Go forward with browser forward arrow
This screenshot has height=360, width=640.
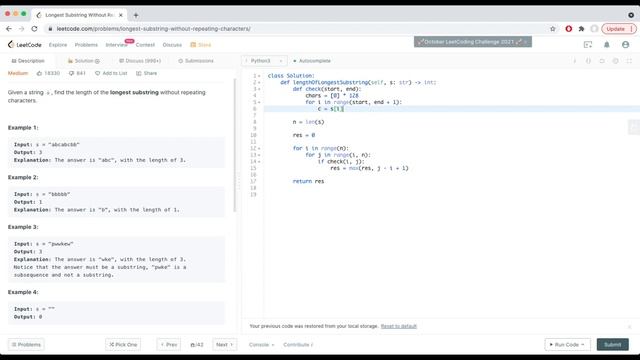(x=22, y=29)
